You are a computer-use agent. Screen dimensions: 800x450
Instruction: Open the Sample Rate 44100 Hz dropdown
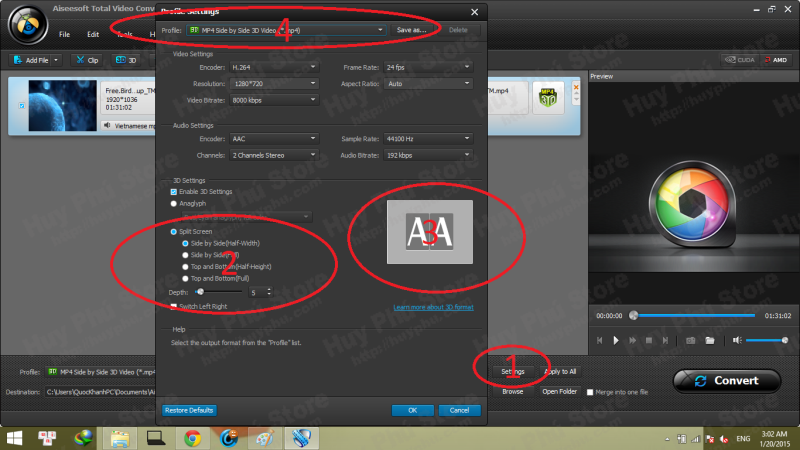click(428, 139)
